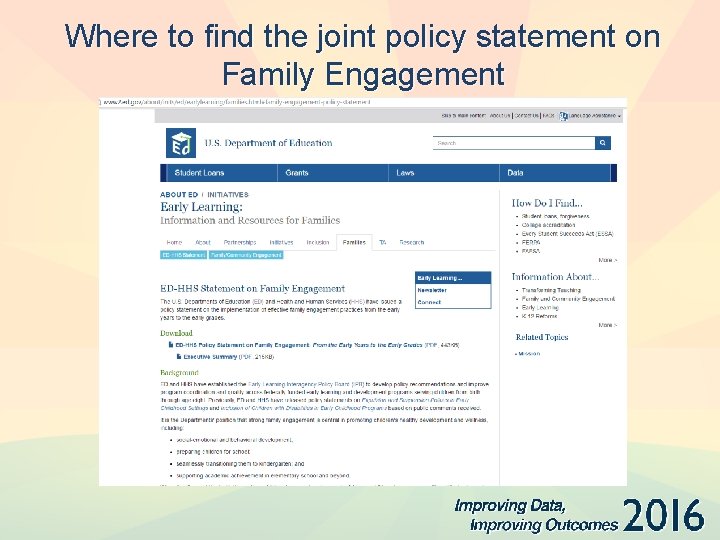Screen dimensions: 720x540
Task: Click Family and Community Engagement sidebar link
Action: (x=568, y=299)
